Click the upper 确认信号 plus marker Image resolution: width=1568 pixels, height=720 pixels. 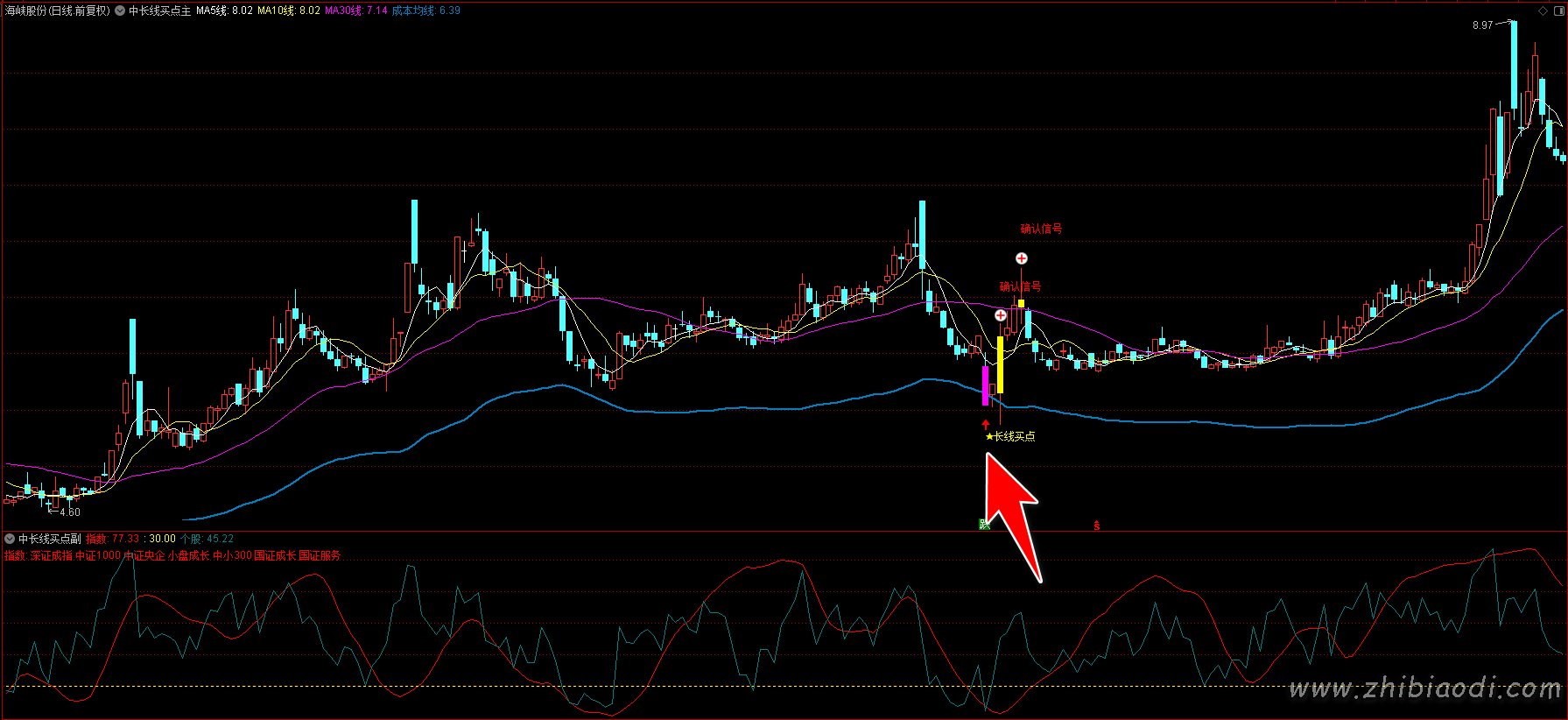(1021, 258)
